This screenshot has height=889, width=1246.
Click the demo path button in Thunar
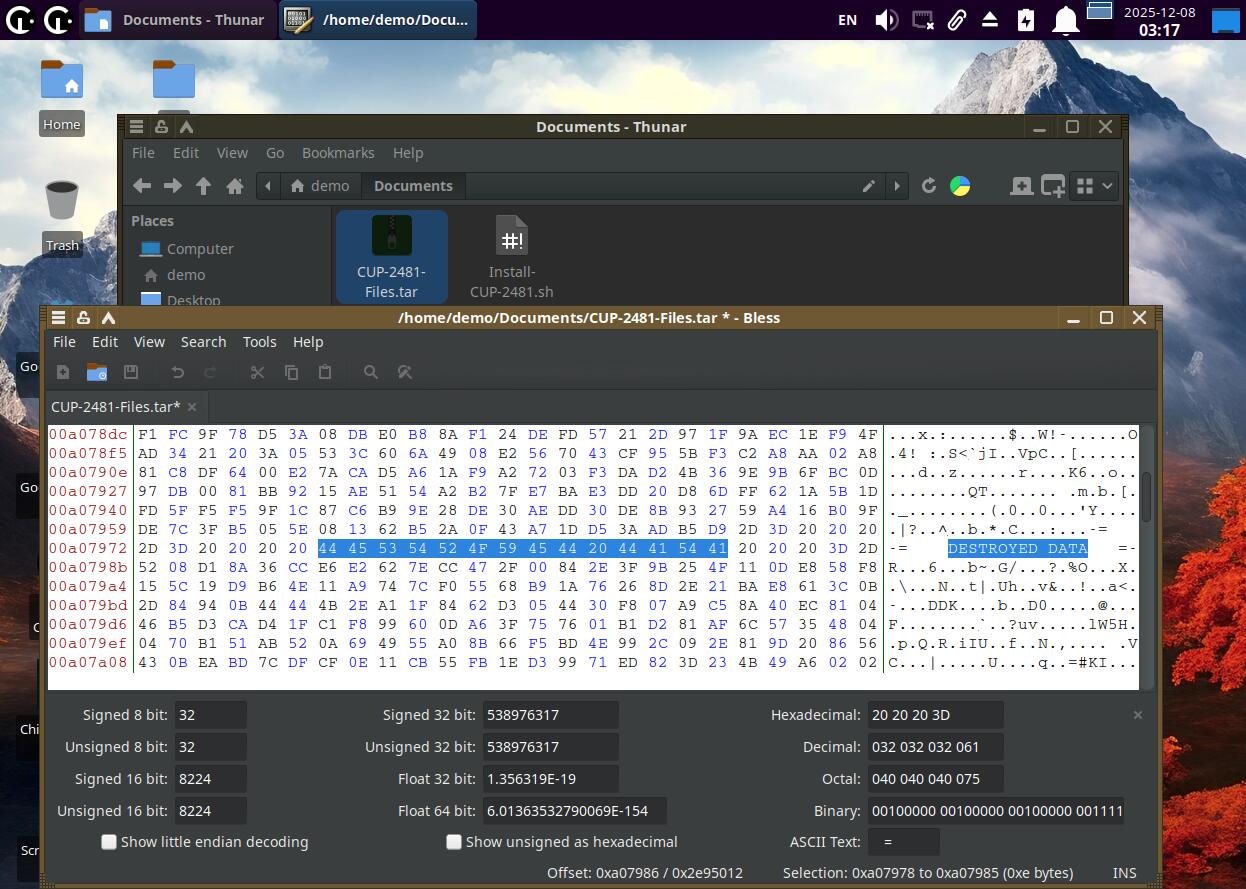[320, 186]
